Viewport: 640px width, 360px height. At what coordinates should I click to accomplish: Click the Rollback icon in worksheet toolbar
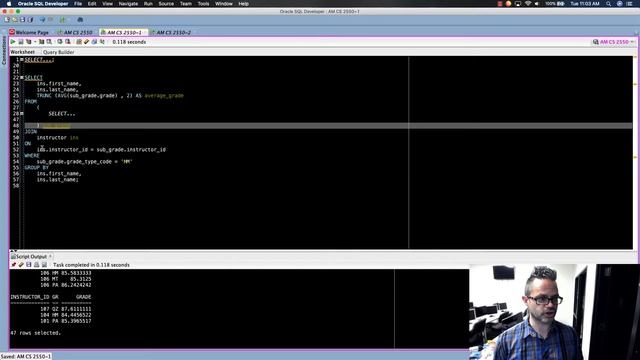pos(67,42)
